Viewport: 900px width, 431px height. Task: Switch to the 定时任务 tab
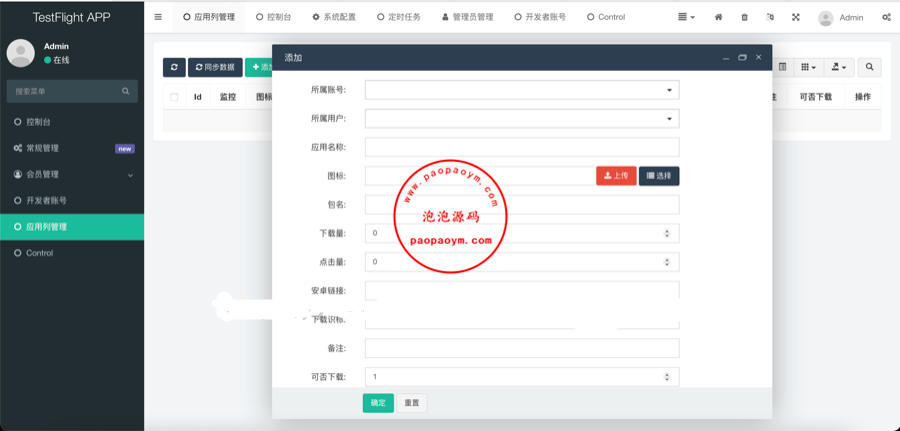click(400, 17)
